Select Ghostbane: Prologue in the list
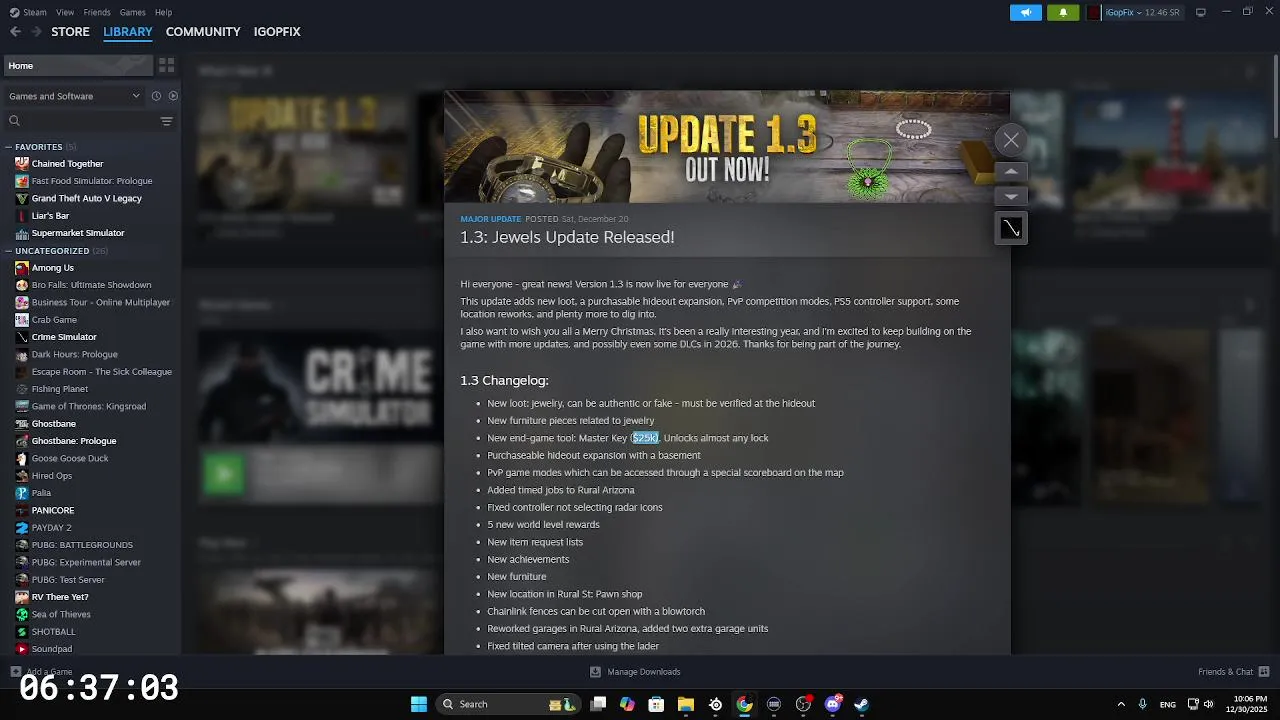This screenshot has height=720, width=1280. (74, 441)
